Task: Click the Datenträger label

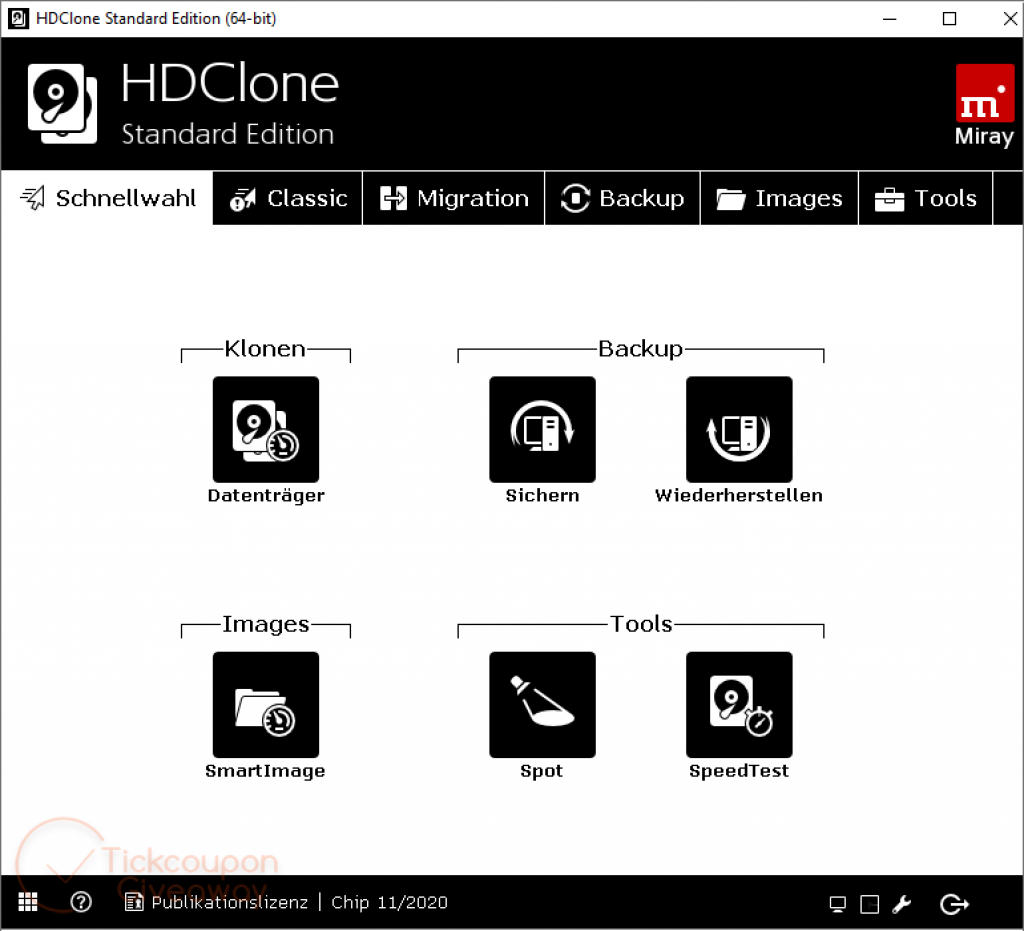Action: [266, 496]
